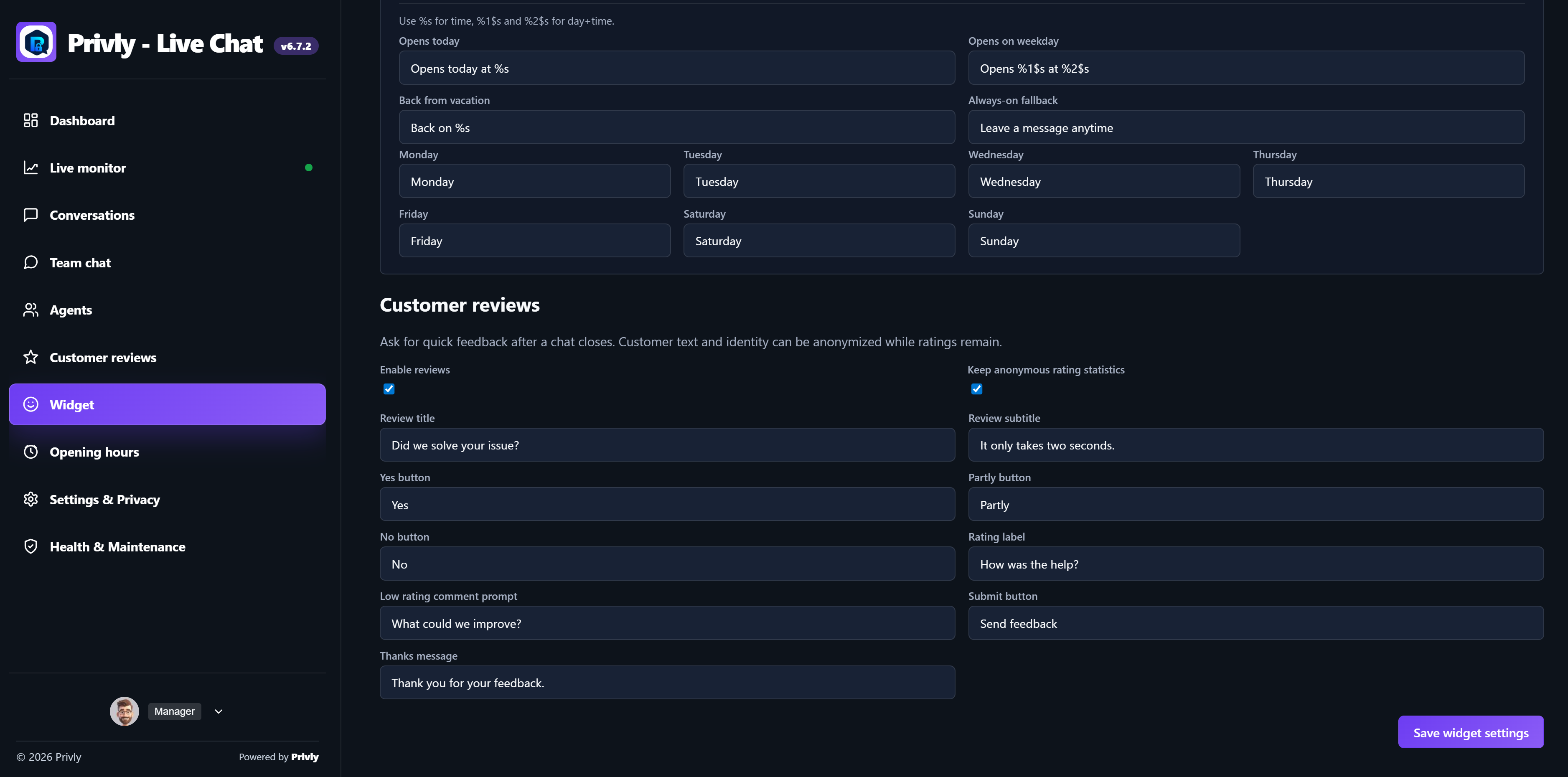Go to Settings & Privacy
Viewport: 1568px width, 777px height.
point(168,500)
